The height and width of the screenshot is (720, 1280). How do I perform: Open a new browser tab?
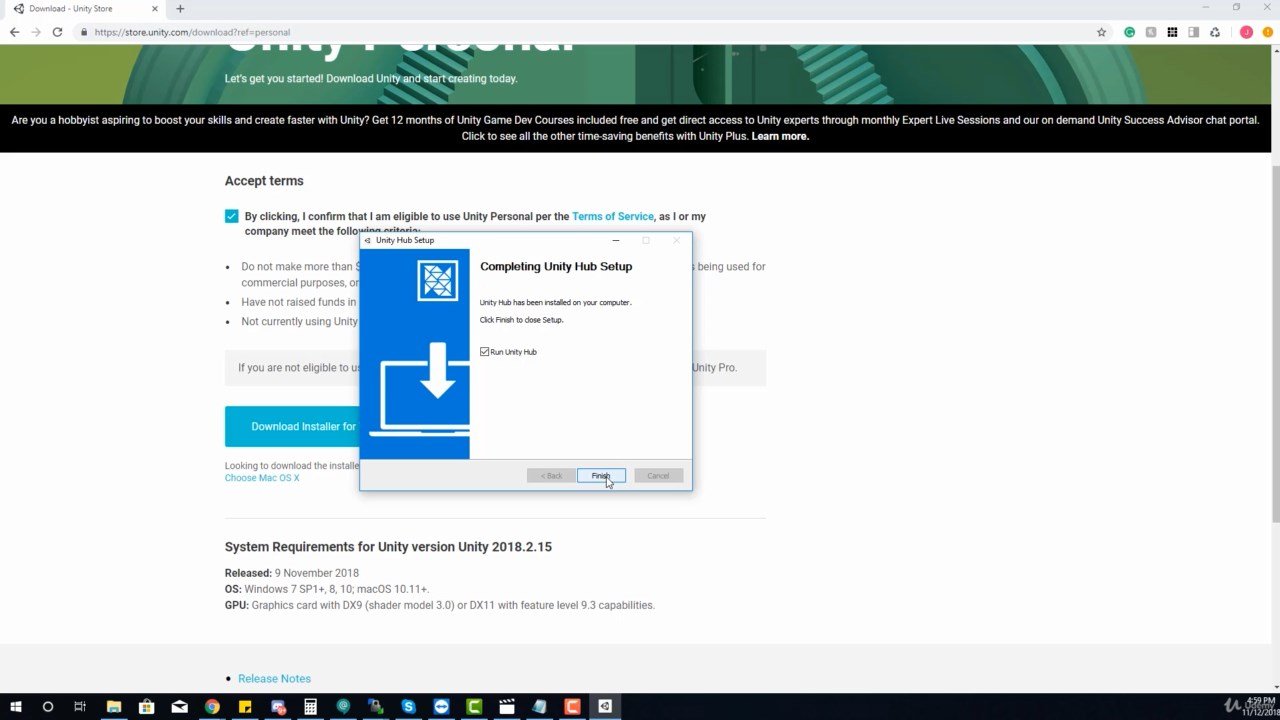(180, 8)
